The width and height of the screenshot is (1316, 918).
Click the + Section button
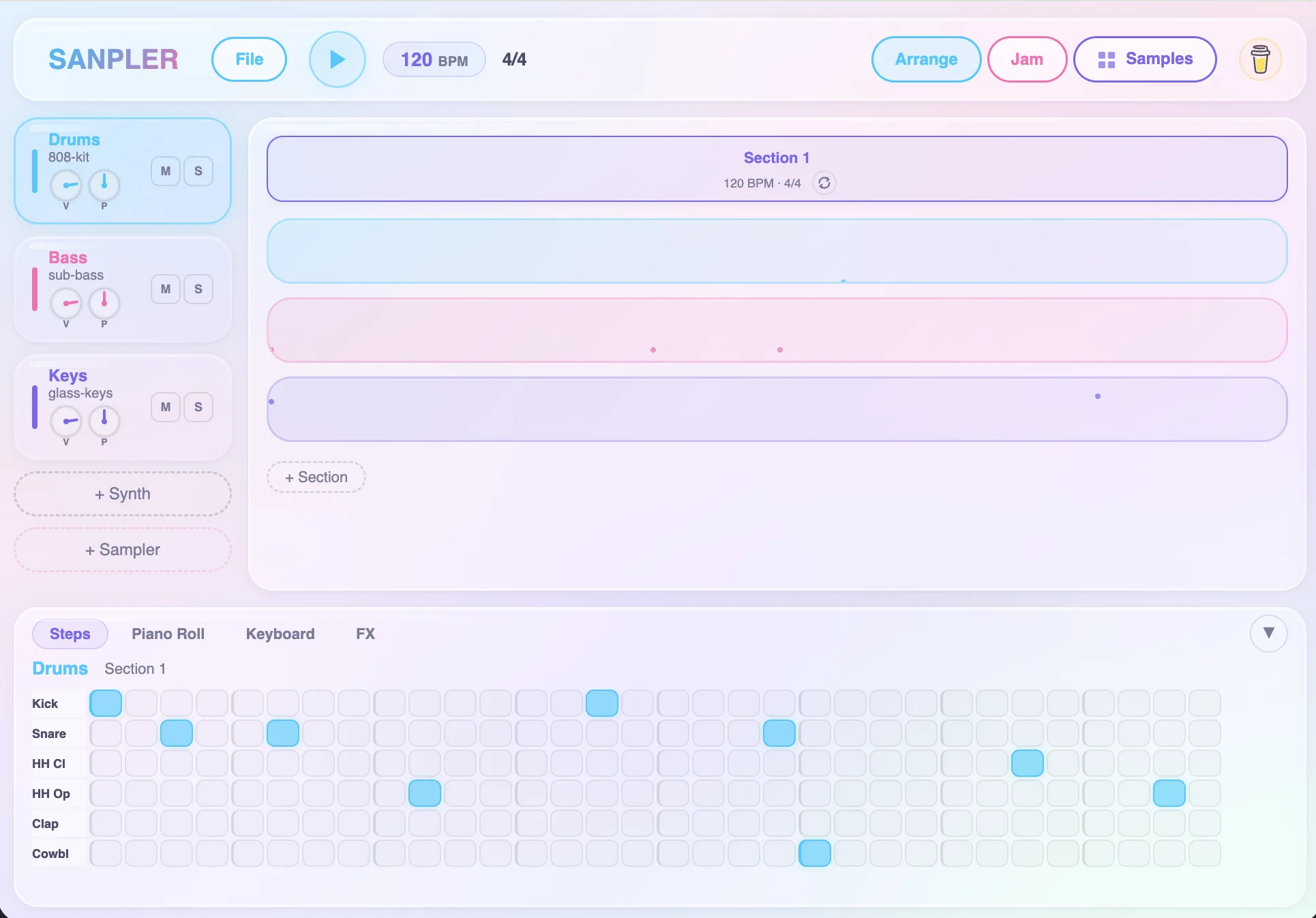click(x=316, y=477)
